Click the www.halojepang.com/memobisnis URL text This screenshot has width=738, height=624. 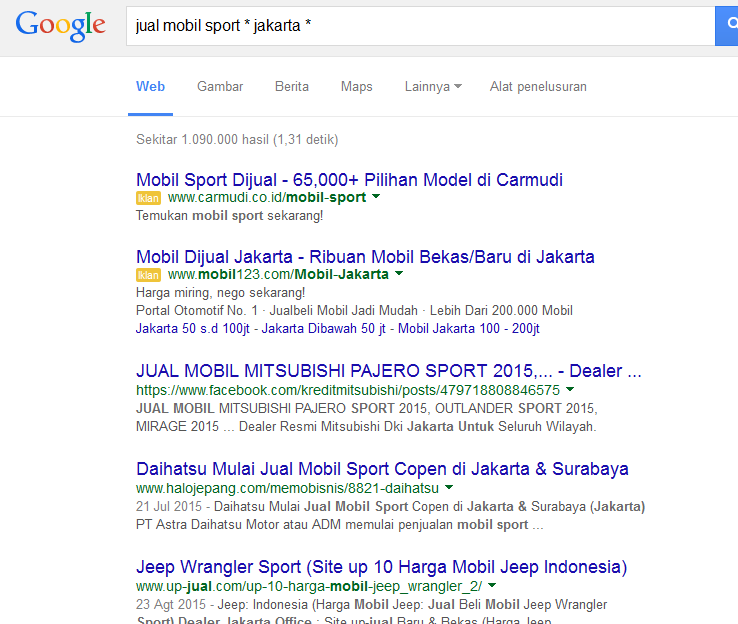(287, 488)
